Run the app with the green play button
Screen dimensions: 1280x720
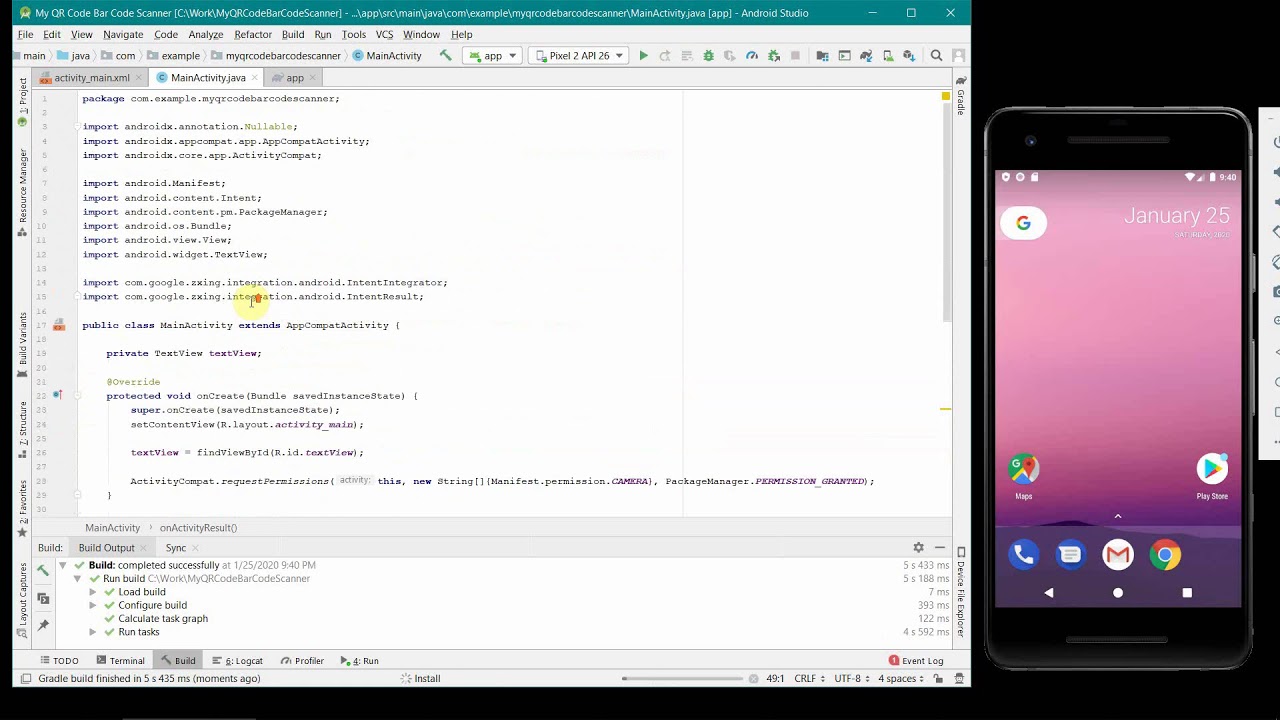643,56
